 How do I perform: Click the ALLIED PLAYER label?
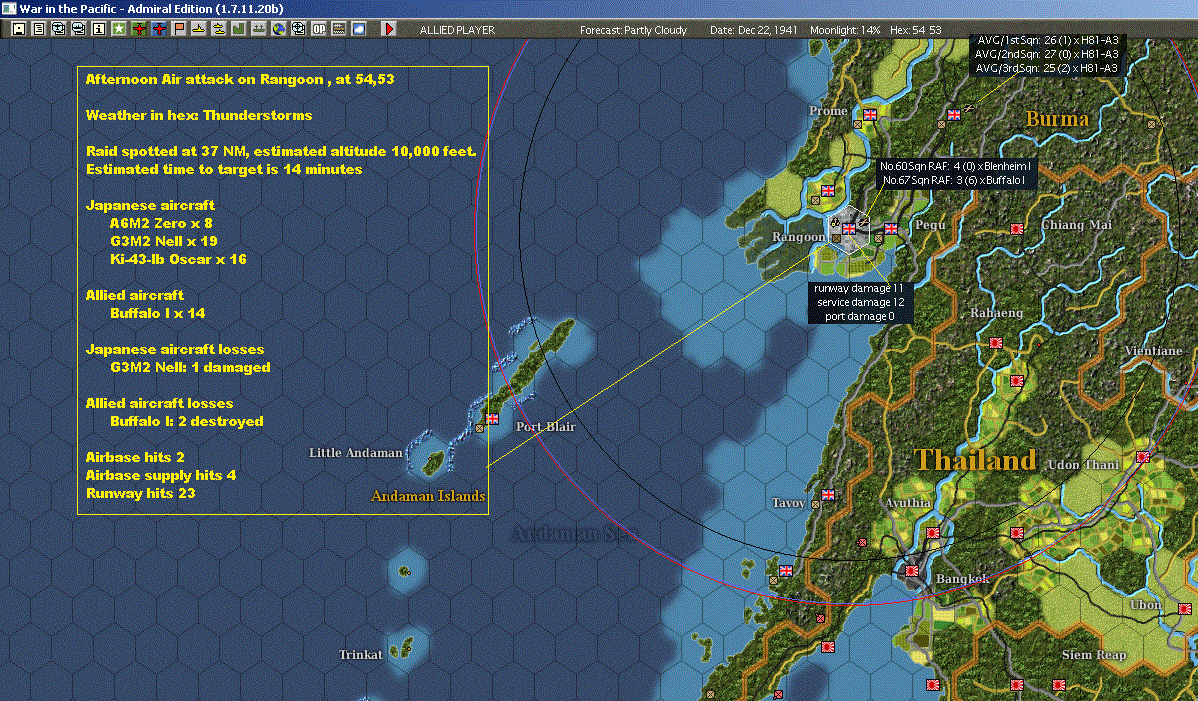point(457,30)
